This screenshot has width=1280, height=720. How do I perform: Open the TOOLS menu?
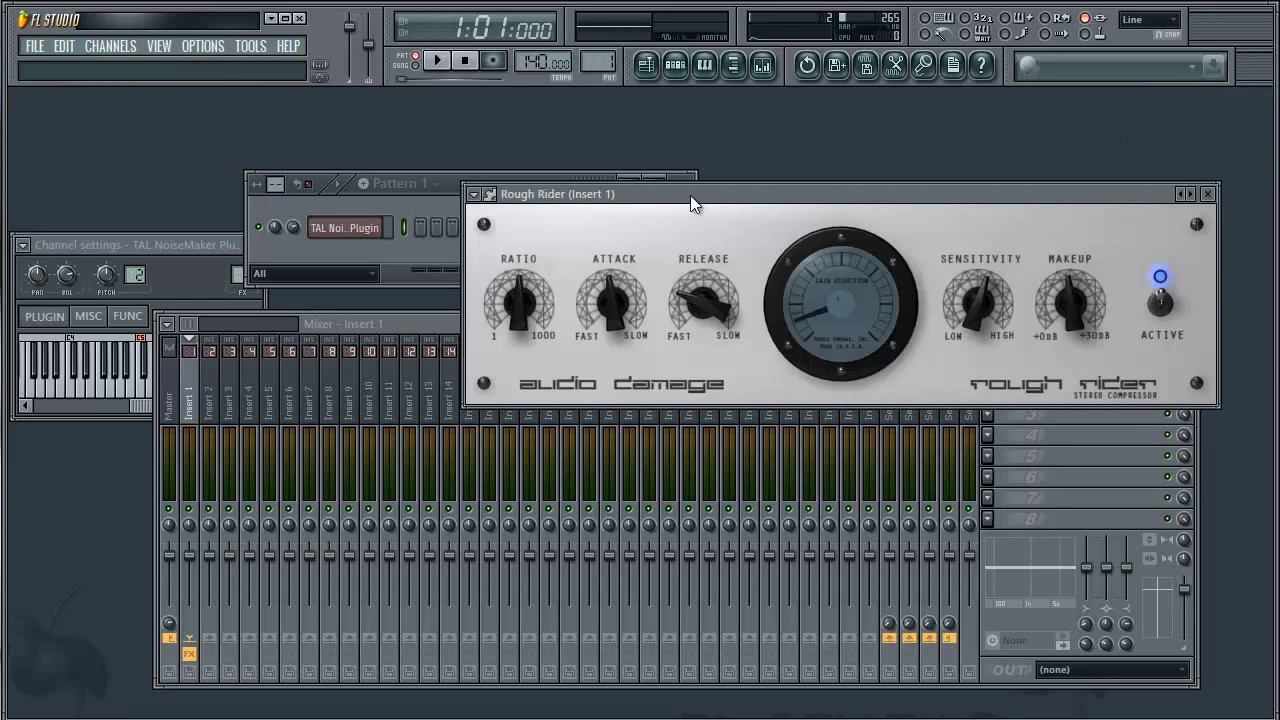click(x=250, y=46)
